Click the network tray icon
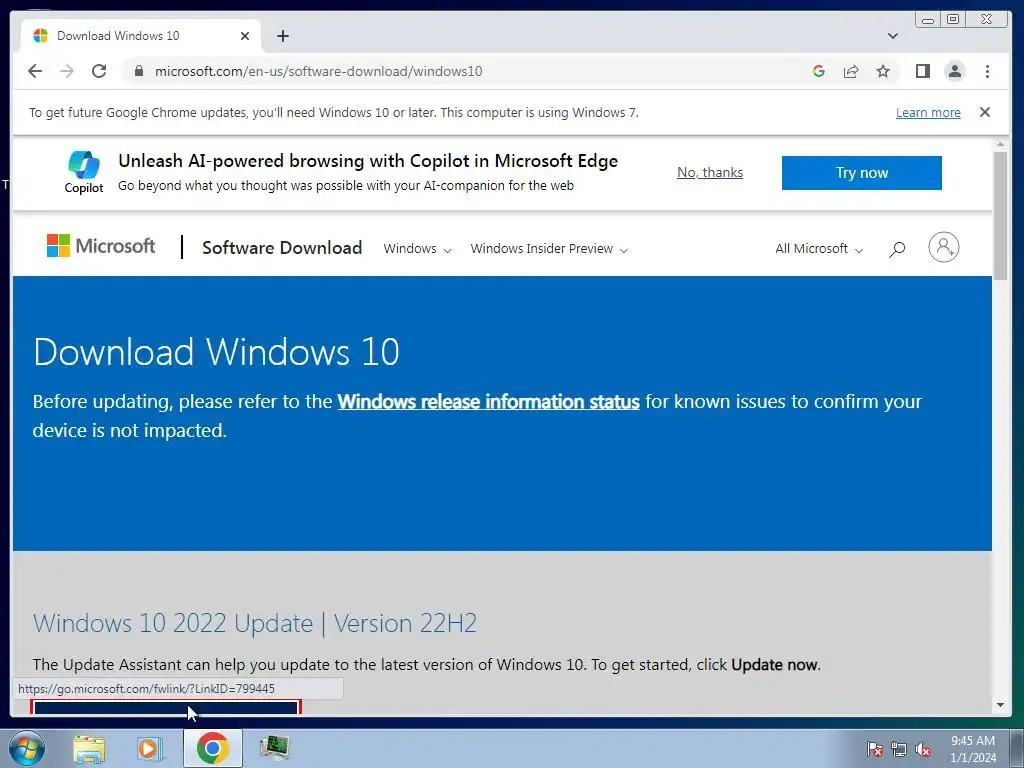Viewport: 1024px width, 768px height. [x=899, y=749]
